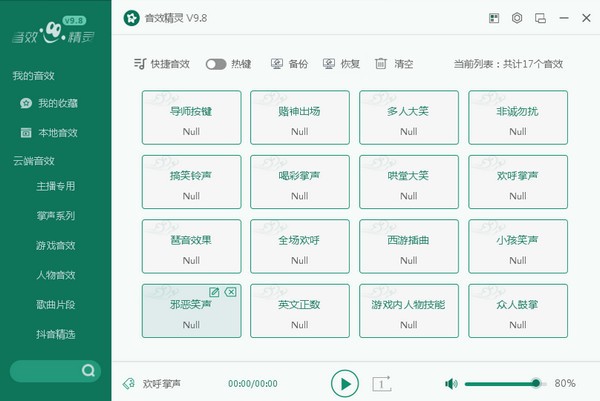This screenshot has width=600, height=401.
Task: Toggle the 热键 hotkey switch
Action: (216, 64)
